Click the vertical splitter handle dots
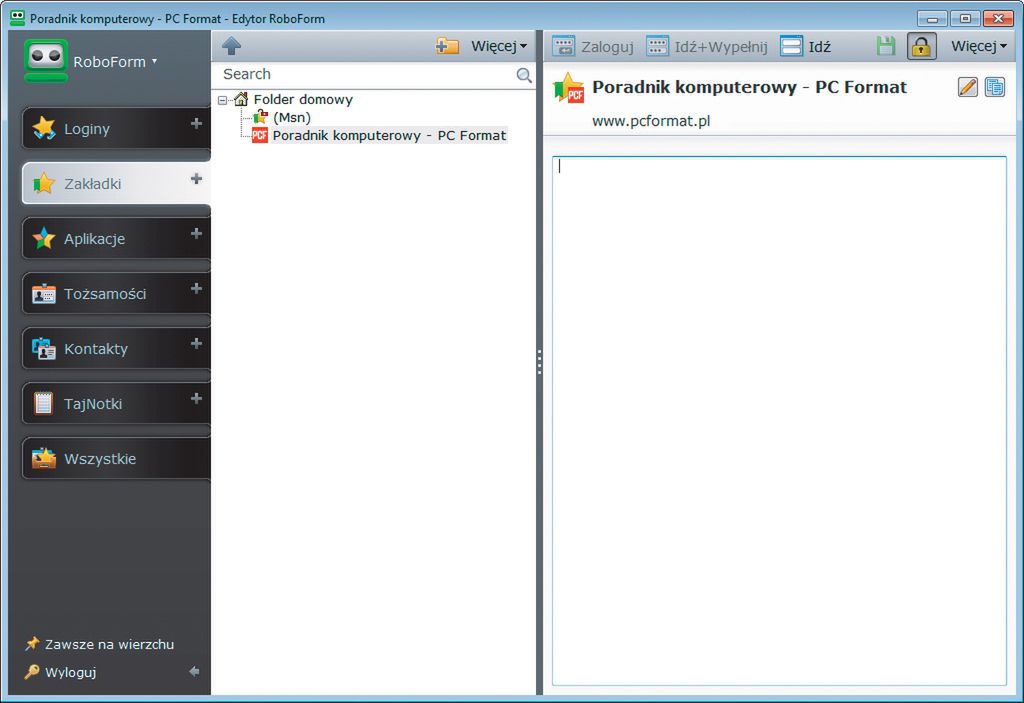This screenshot has height=703, width=1024. pyautogui.click(x=539, y=362)
